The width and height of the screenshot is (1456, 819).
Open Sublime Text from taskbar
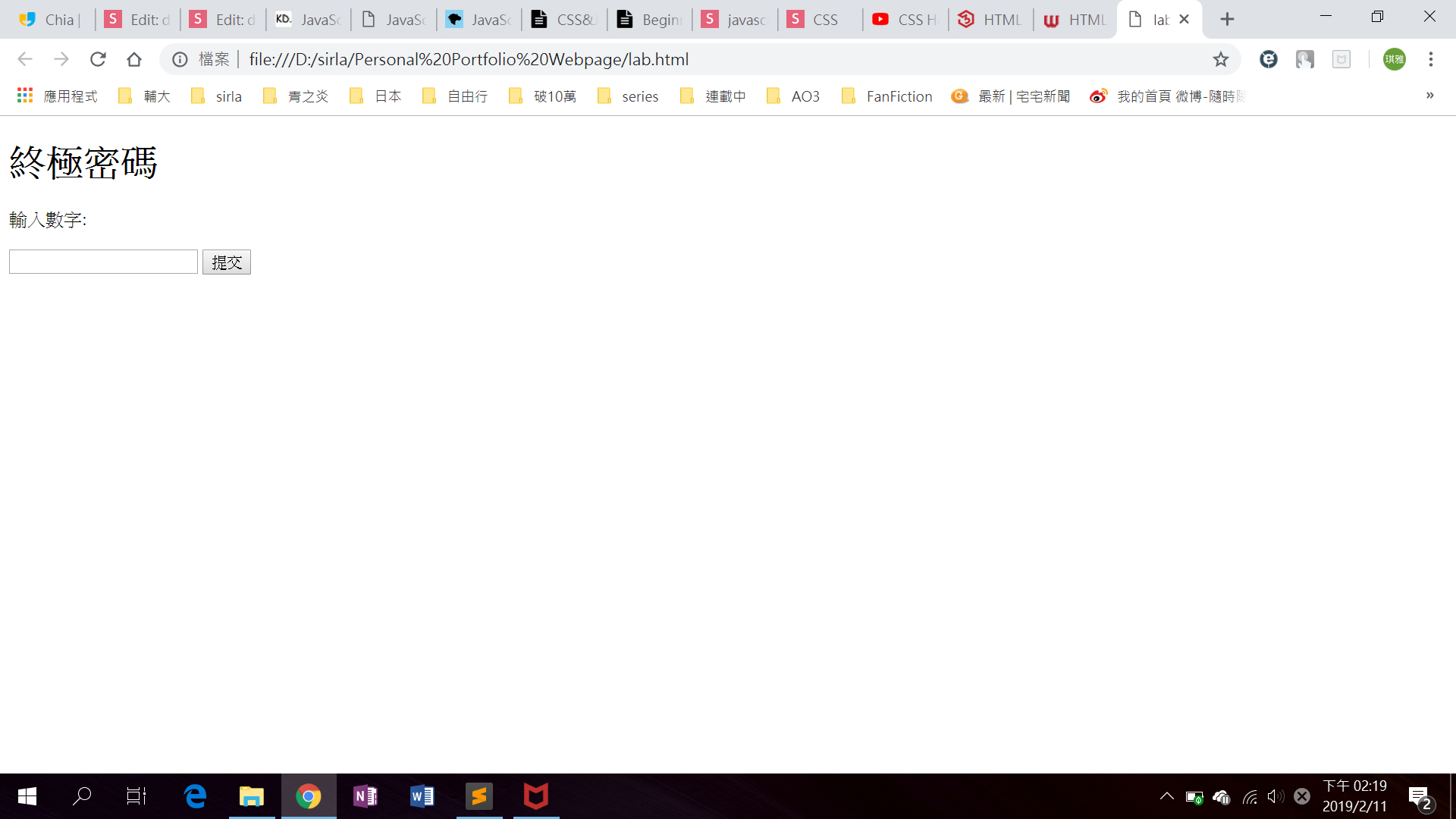[x=479, y=796]
